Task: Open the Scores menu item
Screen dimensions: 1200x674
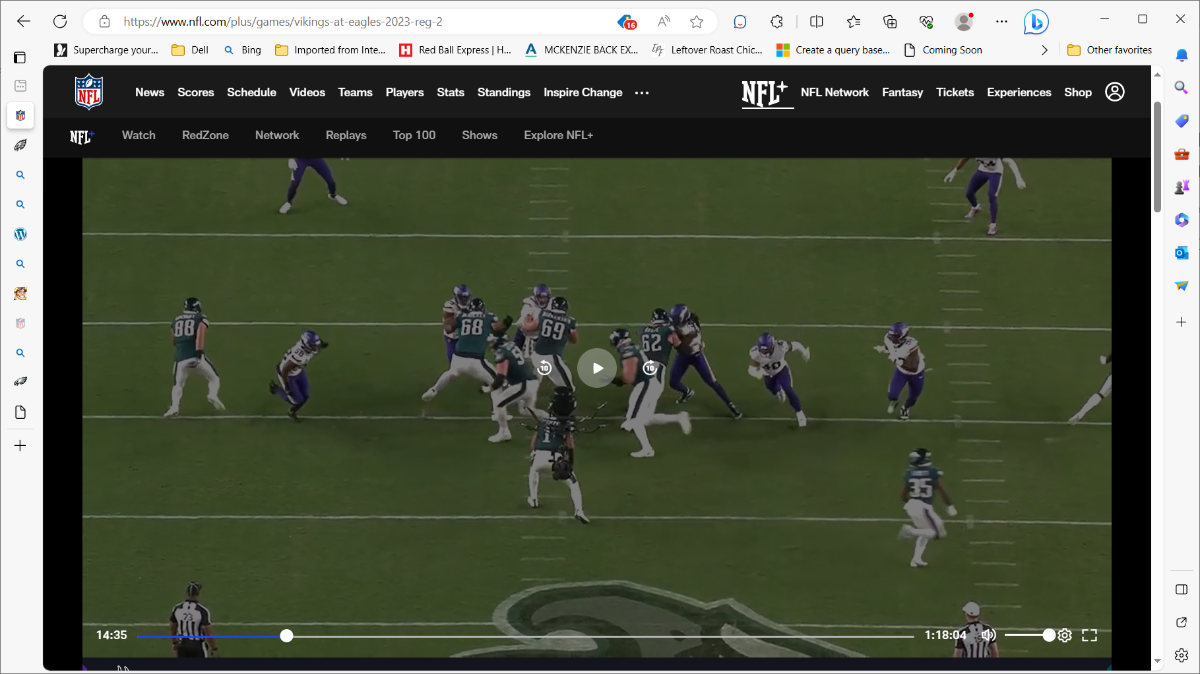Action: 196,92
